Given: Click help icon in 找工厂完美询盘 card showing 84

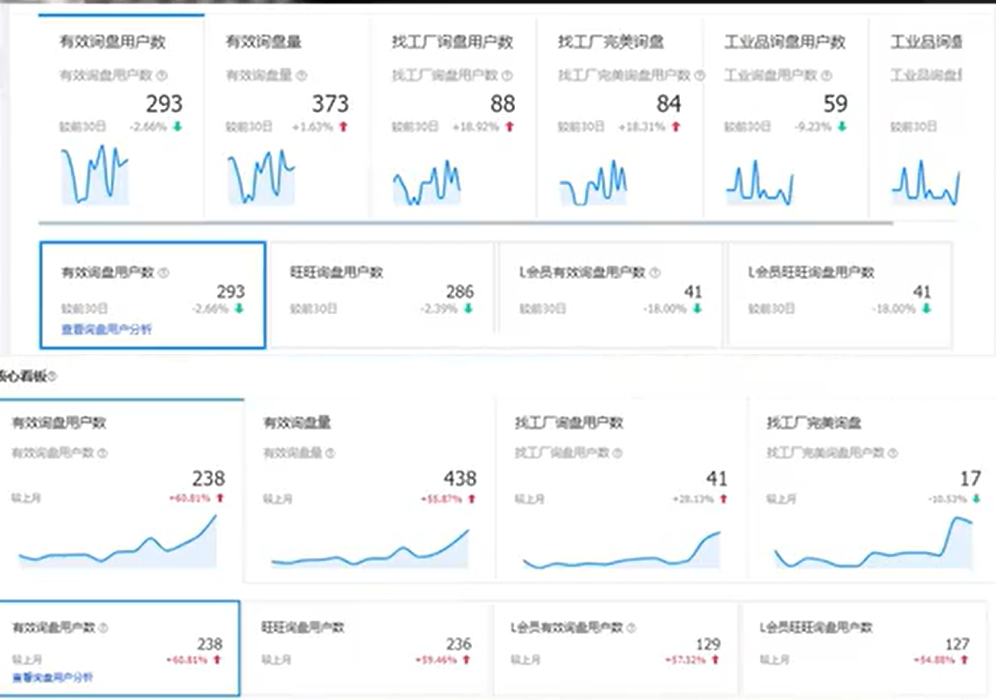Looking at the screenshot, I should coord(699,75).
